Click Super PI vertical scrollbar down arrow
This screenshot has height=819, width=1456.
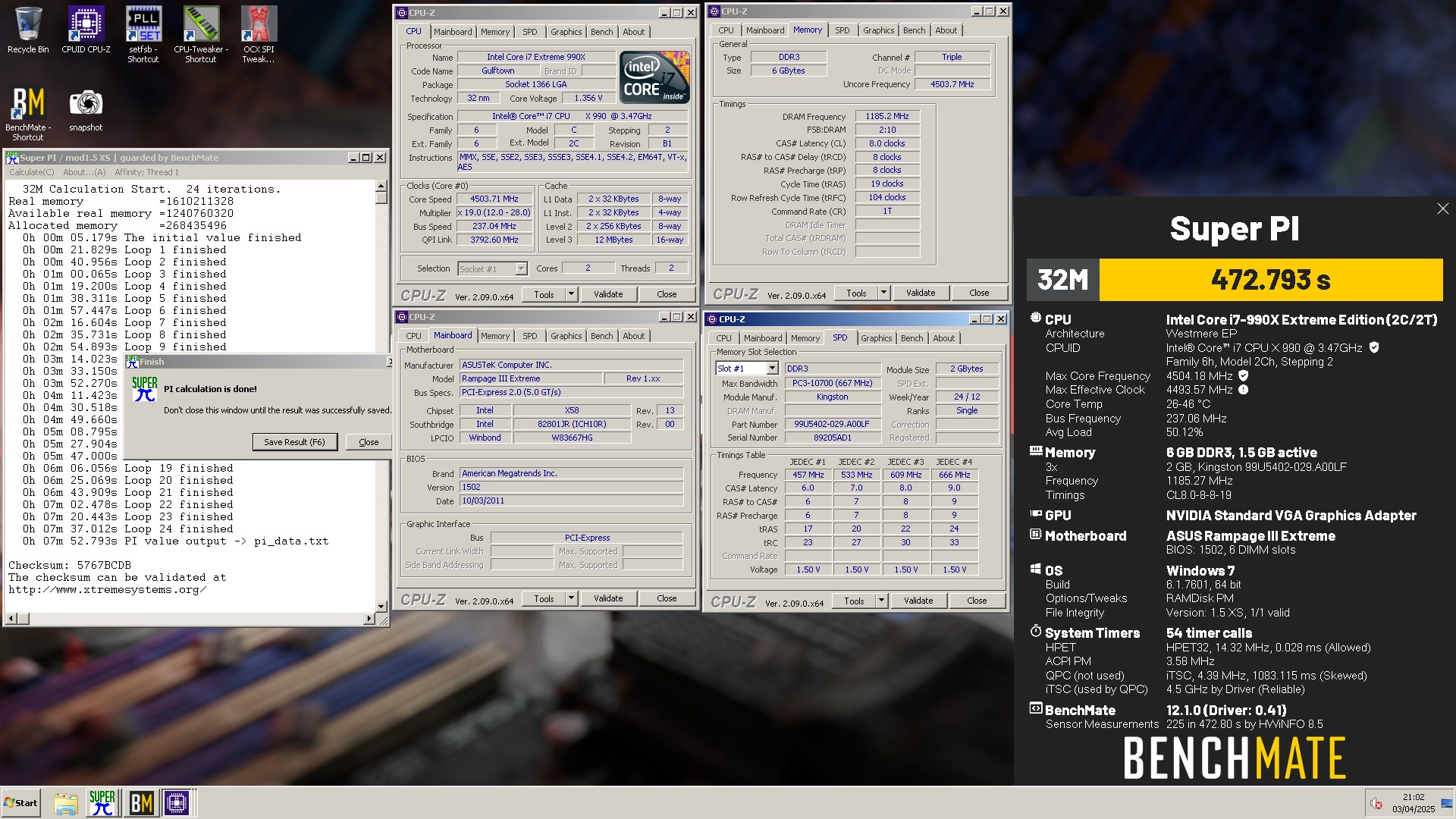[381, 606]
